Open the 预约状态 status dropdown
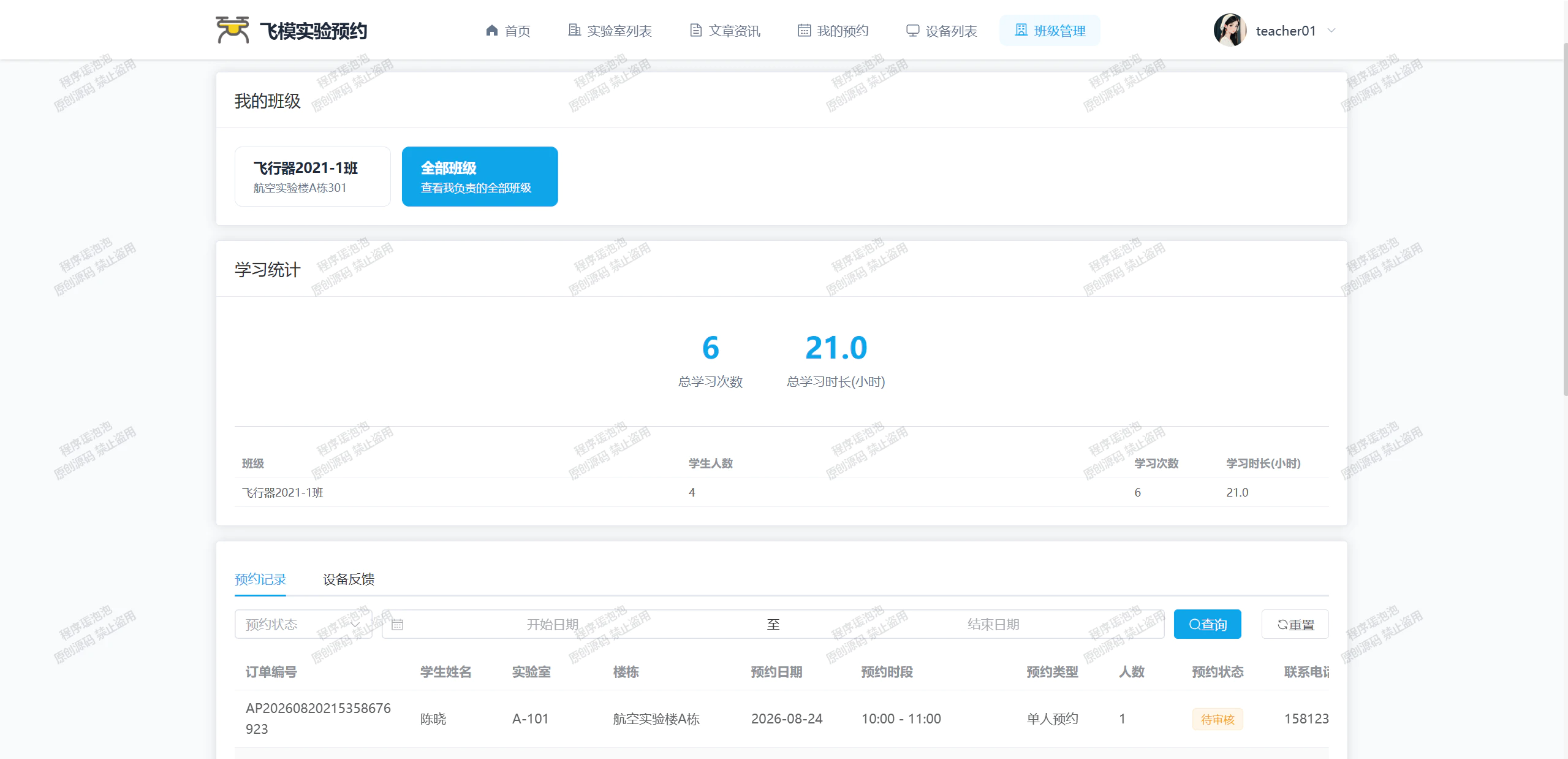 (x=303, y=624)
